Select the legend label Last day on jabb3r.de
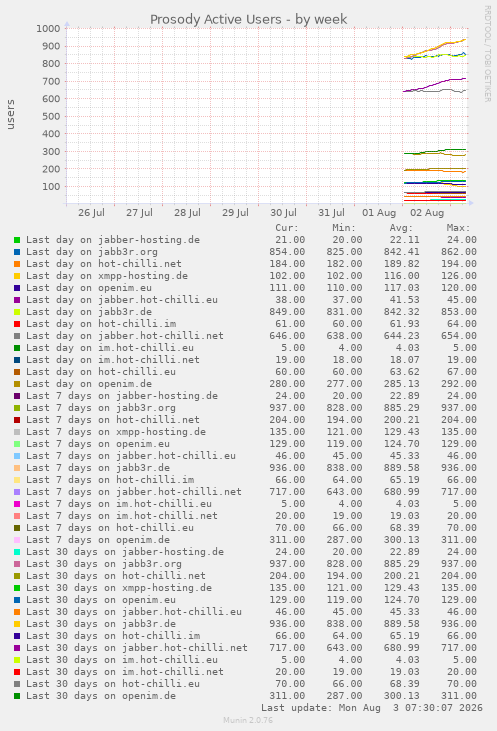This screenshot has width=497, height=731. 89,312
